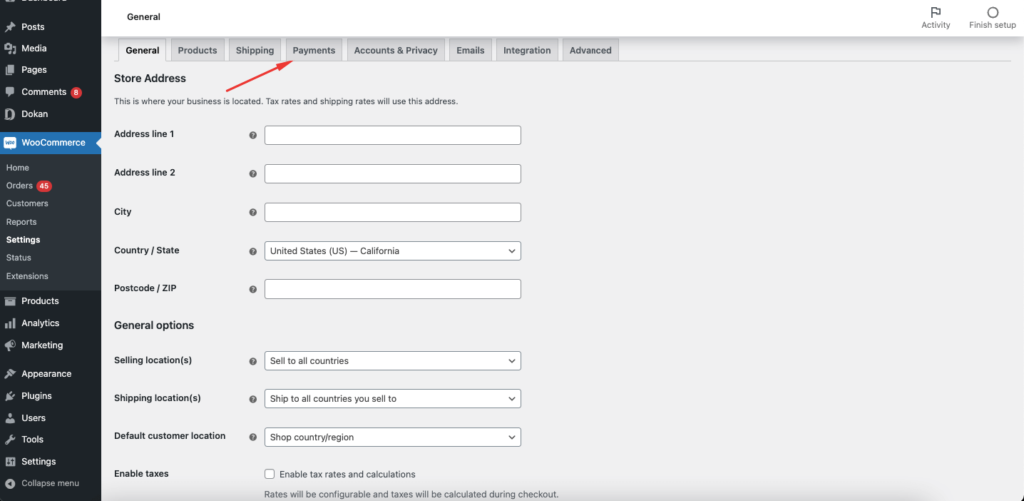Click the Finish setup circle icon
The height and width of the screenshot is (501, 1024).
(993, 12)
